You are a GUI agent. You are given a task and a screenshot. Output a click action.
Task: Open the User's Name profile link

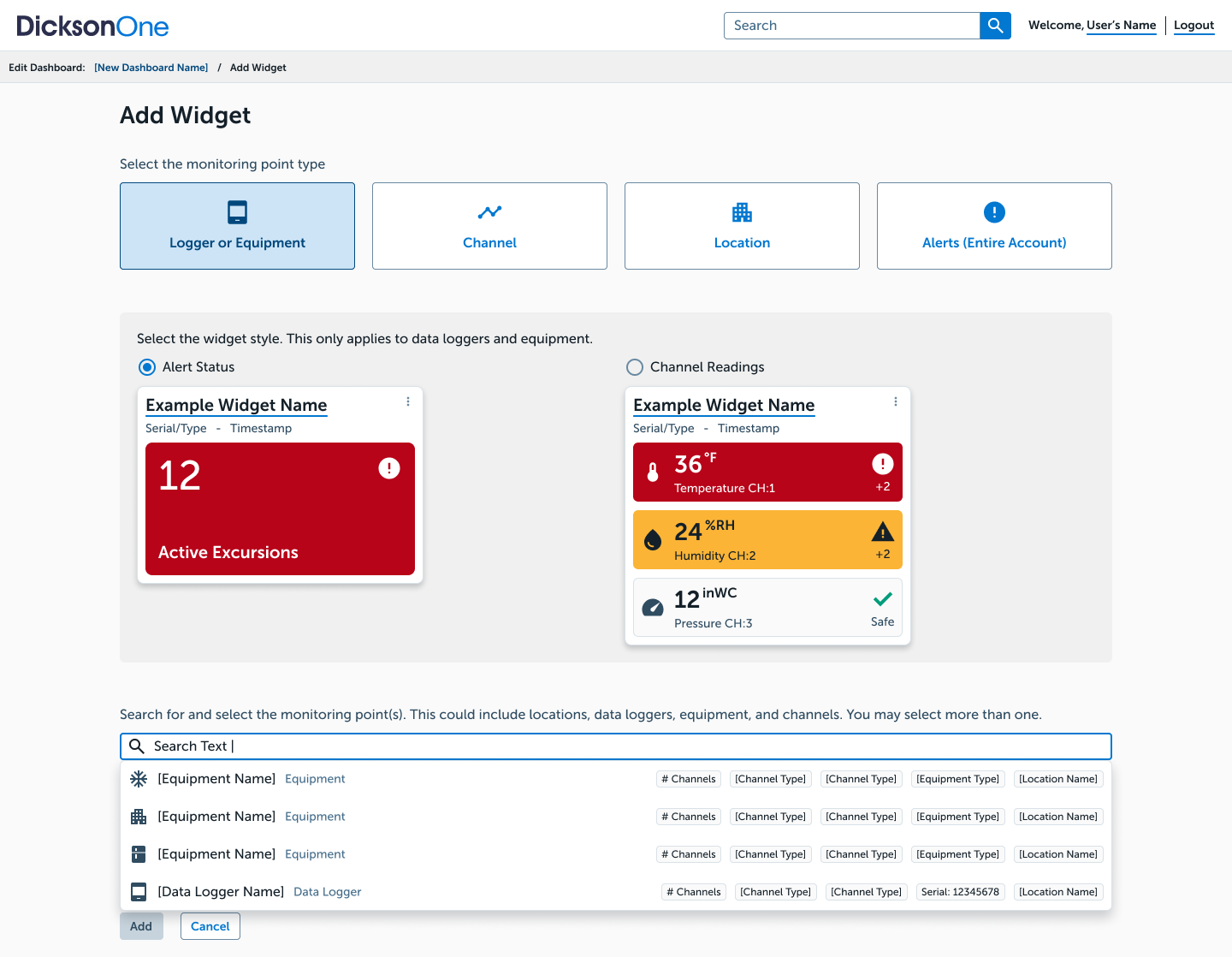(1122, 26)
